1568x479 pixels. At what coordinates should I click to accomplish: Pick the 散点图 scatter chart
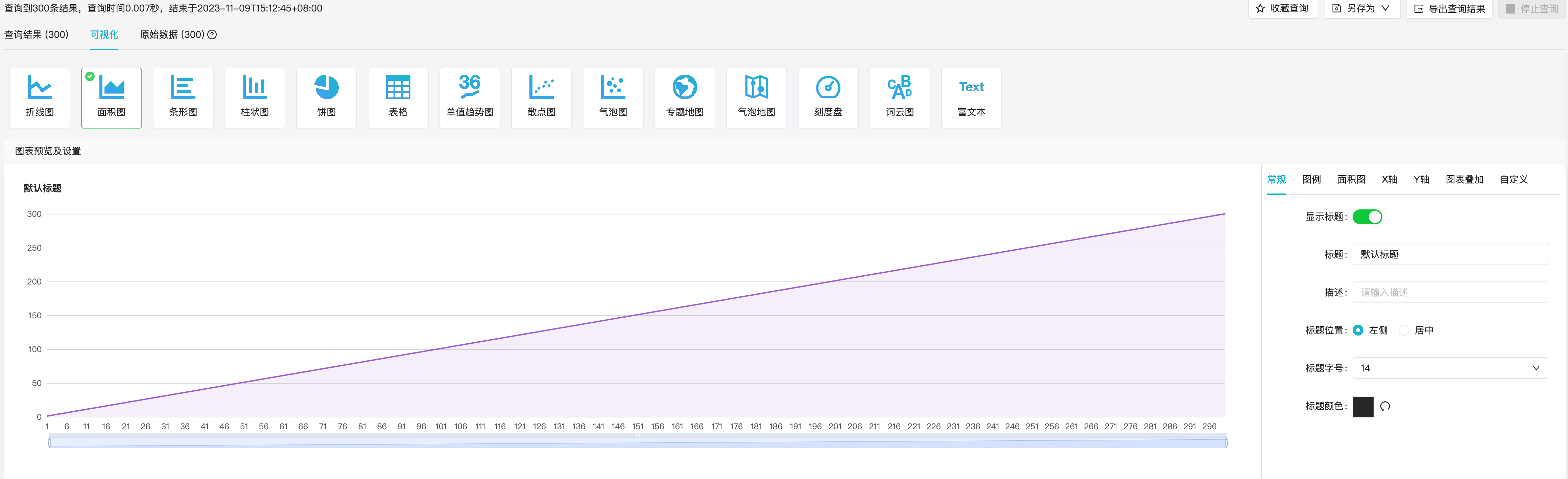[541, 97]
